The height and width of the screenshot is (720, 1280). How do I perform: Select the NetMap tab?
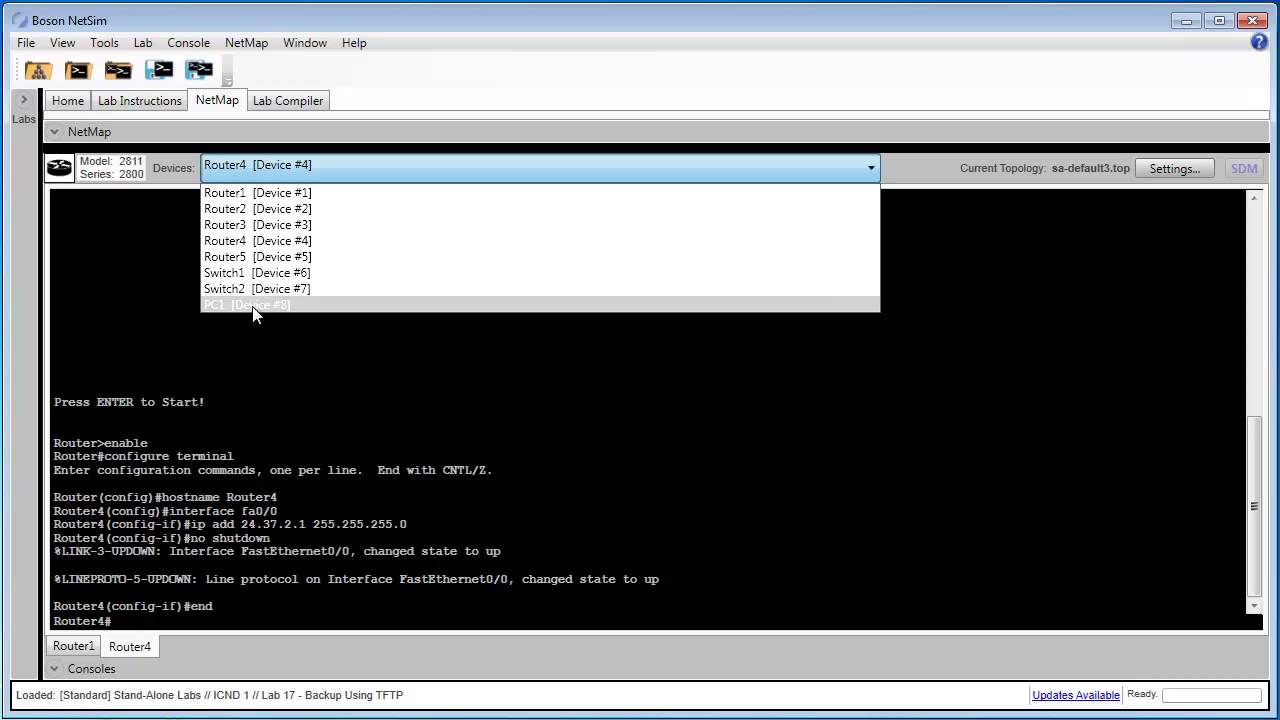[217, 100]
